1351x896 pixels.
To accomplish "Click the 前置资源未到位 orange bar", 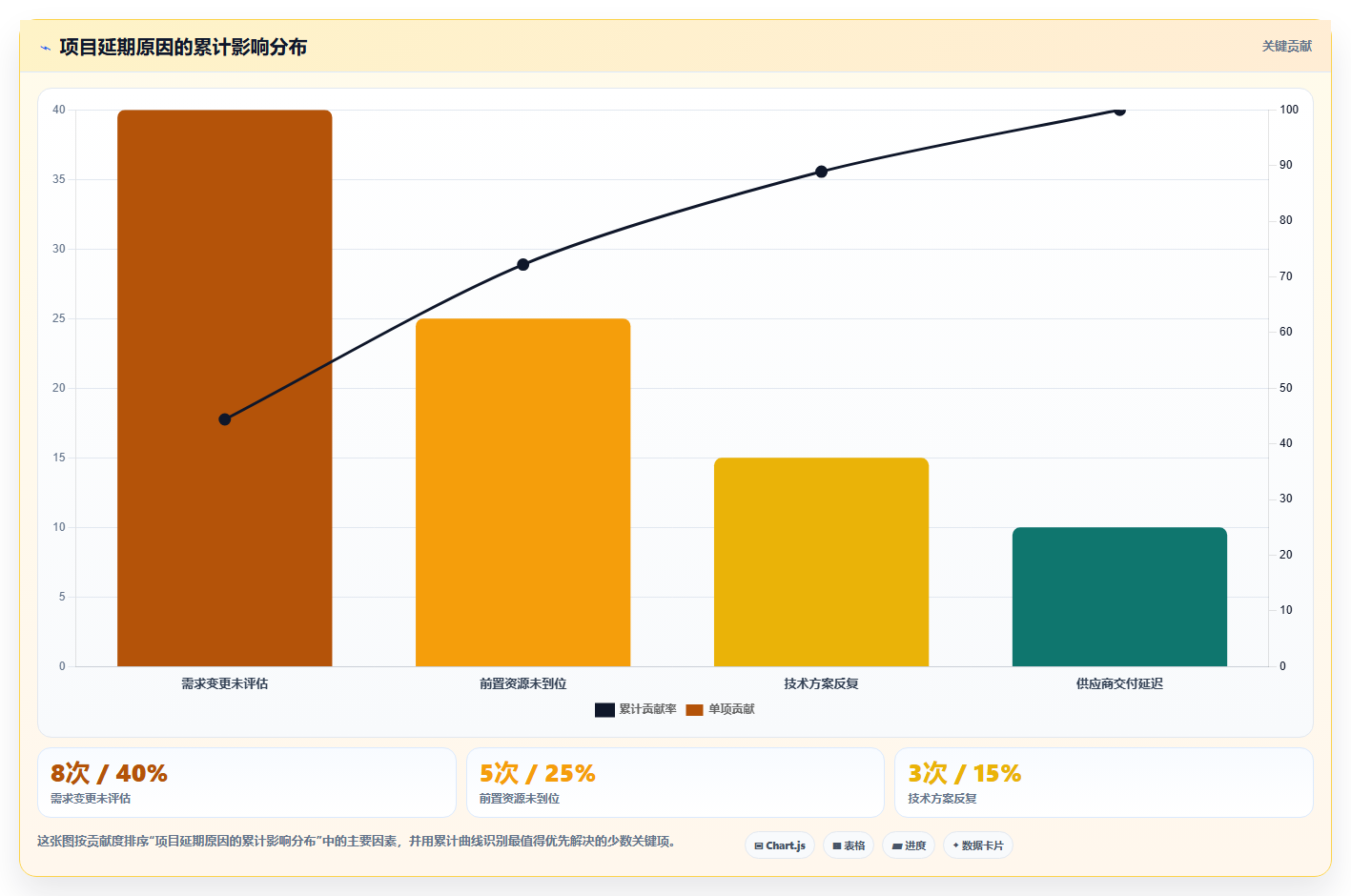I will pos(522,493).
